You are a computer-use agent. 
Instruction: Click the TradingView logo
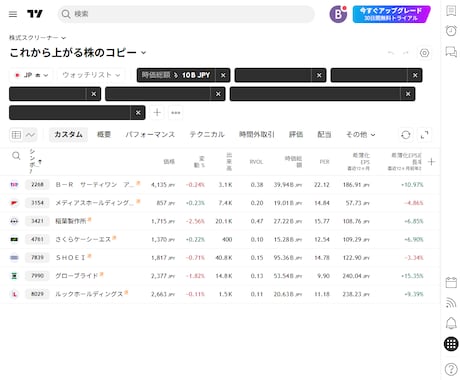point(35,14)
